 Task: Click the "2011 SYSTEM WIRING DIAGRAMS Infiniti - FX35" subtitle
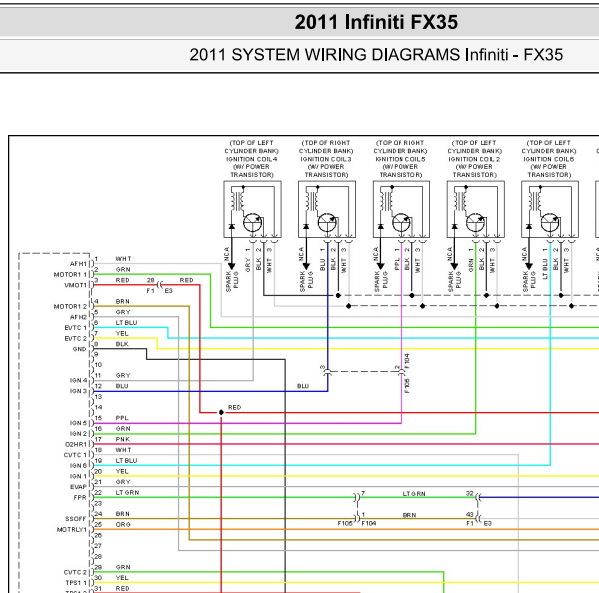point(376,55)
